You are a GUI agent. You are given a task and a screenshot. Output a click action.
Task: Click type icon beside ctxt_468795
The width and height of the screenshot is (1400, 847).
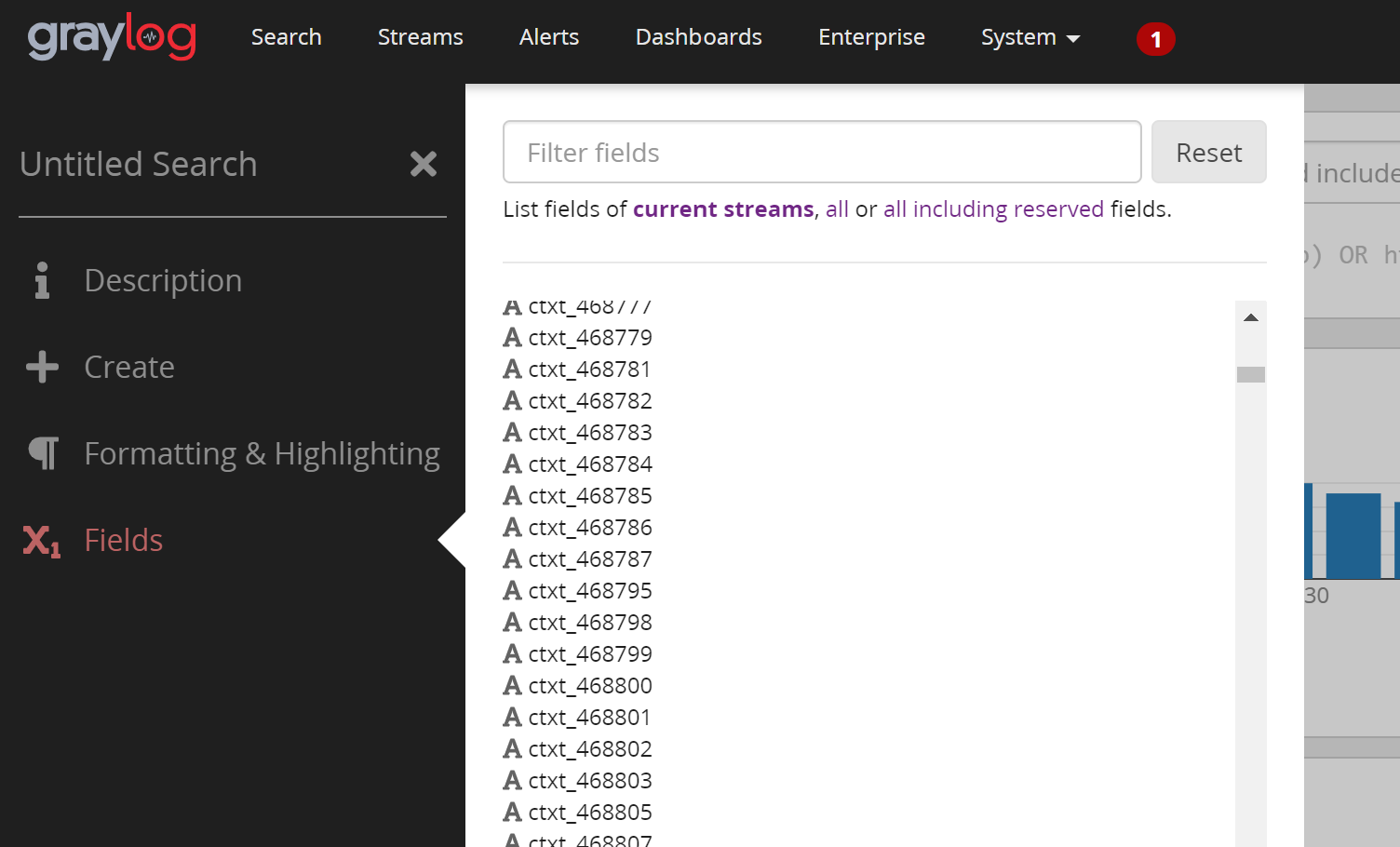[512, 591]
